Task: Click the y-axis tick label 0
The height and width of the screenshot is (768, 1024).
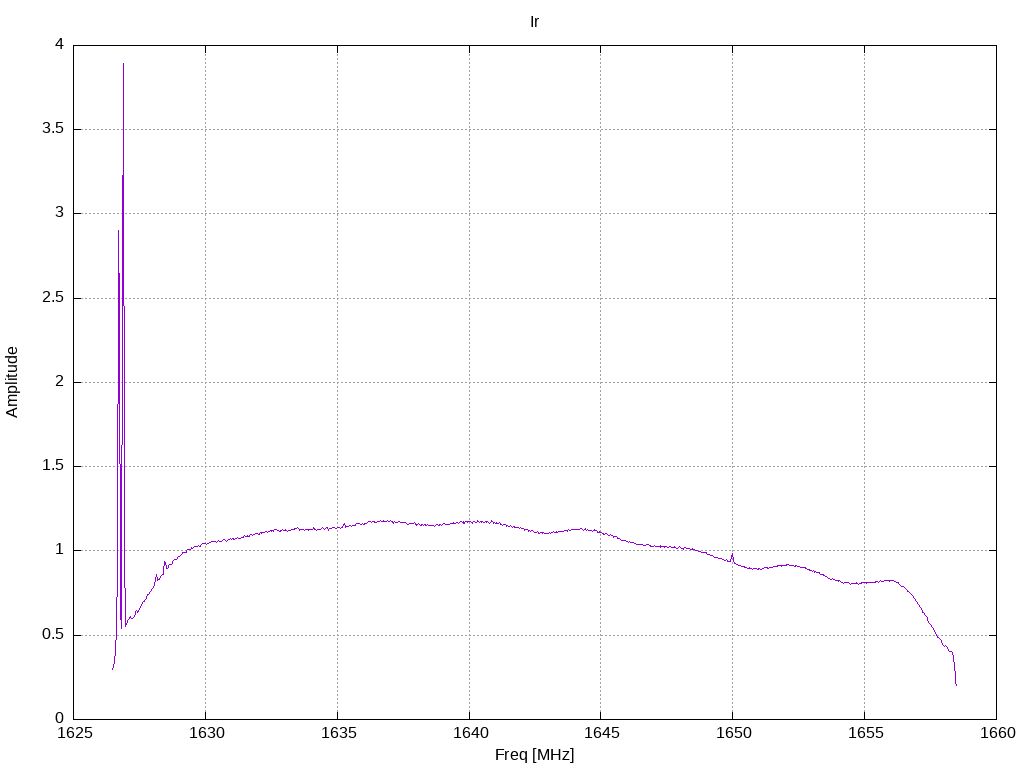Action: [x=59, y=718]
